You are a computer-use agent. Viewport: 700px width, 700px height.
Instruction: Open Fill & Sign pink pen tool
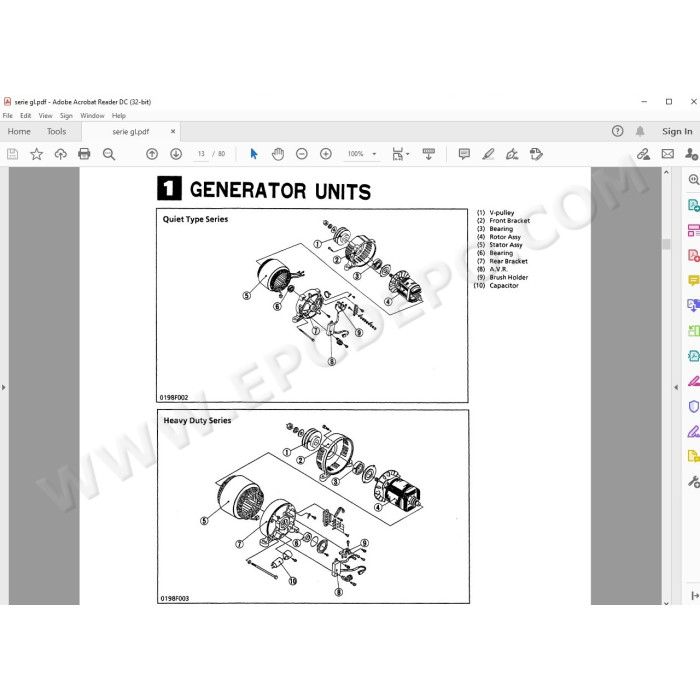pos(693,381)
